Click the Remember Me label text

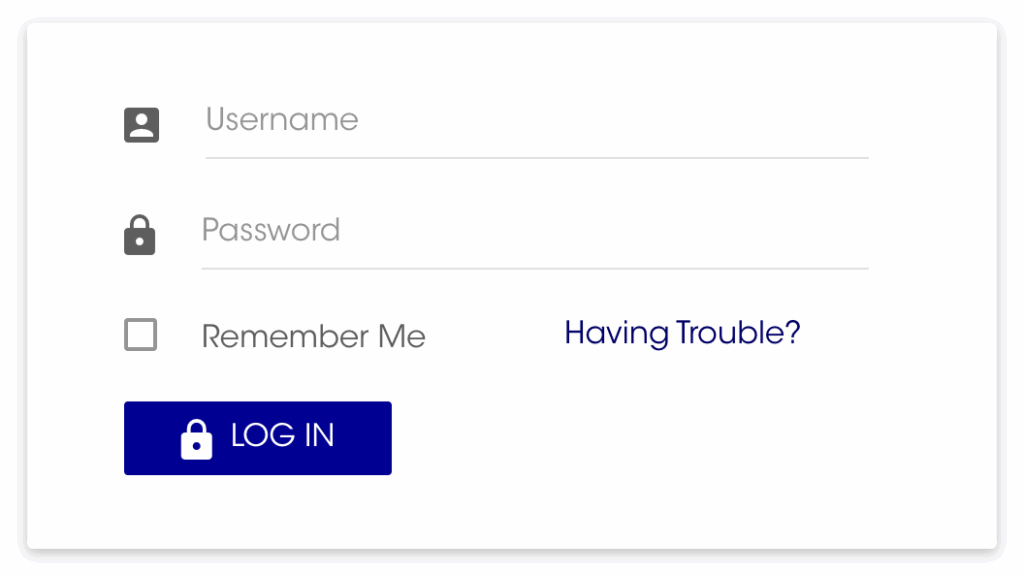pyautogui.click(x=313, y=337)
